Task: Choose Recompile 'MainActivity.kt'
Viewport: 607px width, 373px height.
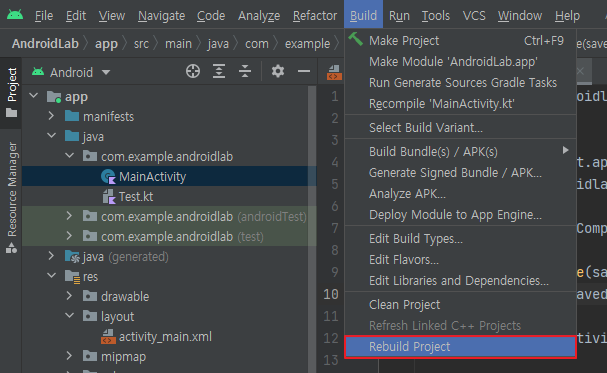Action: point(460,104)
